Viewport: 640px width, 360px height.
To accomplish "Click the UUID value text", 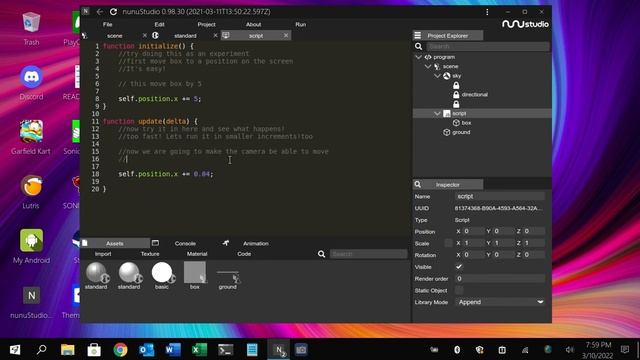I will pos(498,208).
